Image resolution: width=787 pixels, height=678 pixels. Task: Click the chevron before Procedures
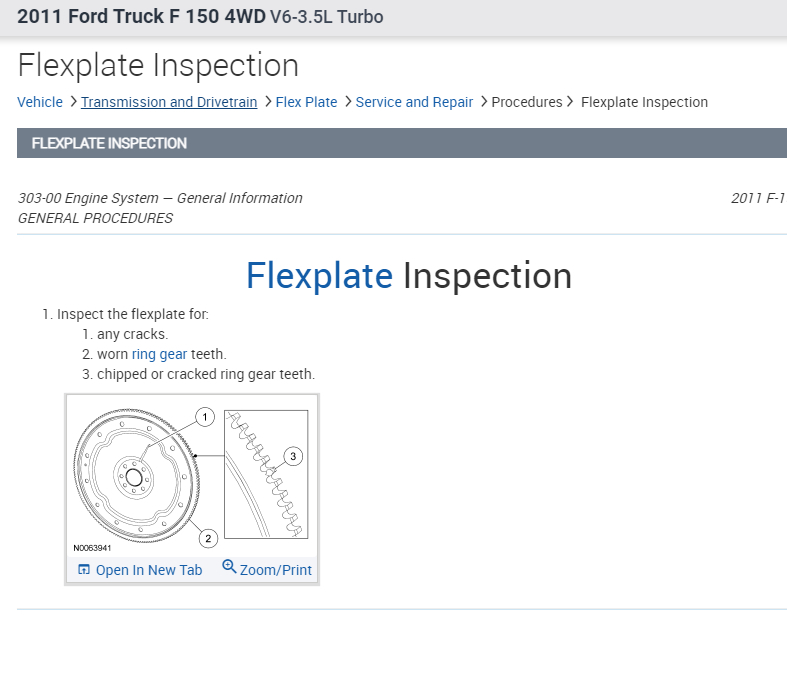pyautogui.click(x=483, y=101)
